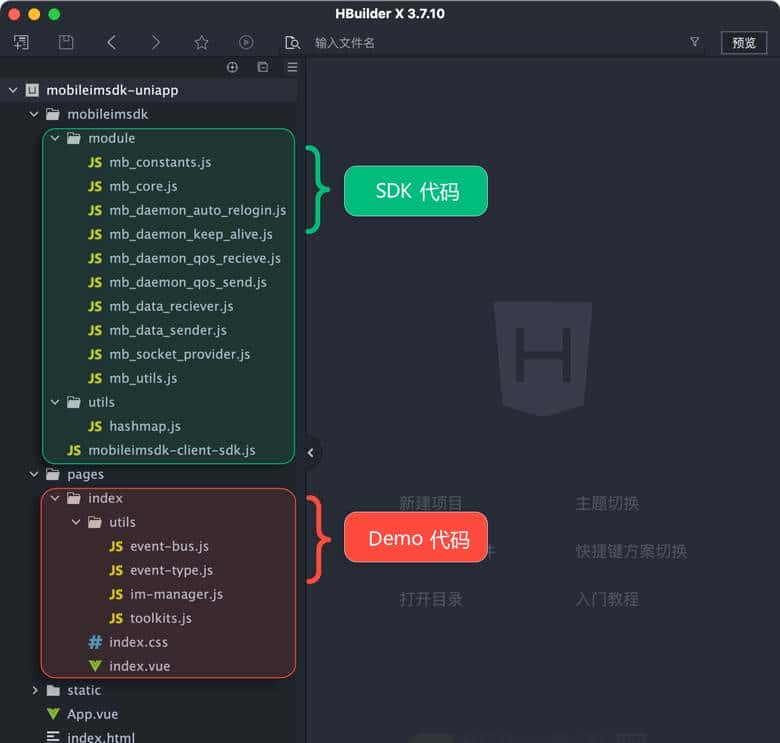Click the file search icon
780x743 pixels.
[292, 43]
